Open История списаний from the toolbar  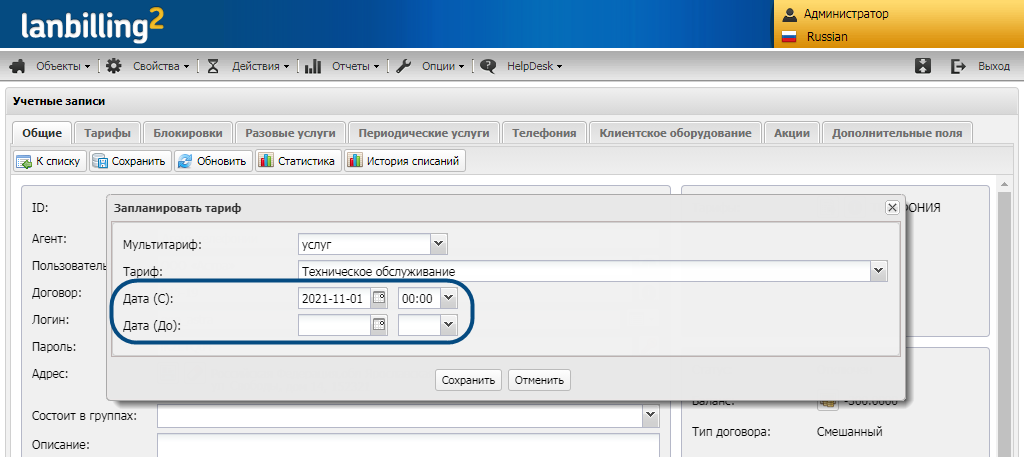click(405, 161)
